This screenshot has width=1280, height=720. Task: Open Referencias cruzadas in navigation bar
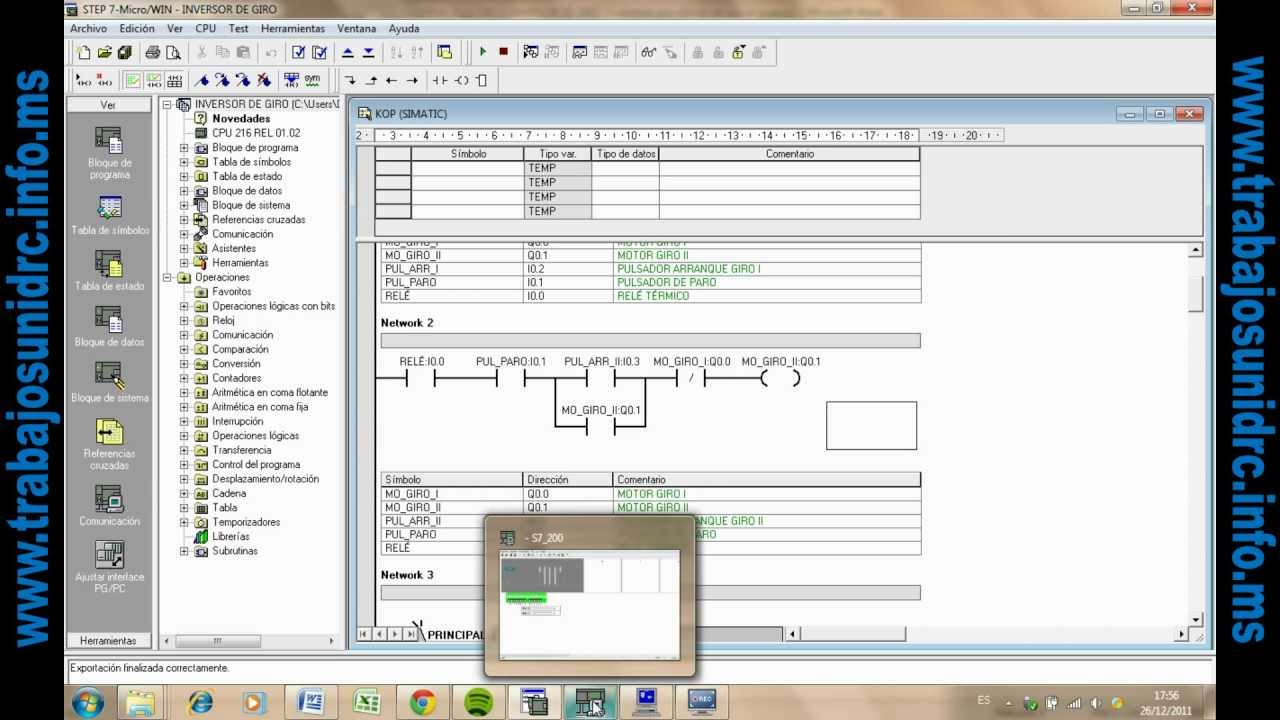point(109,445)
